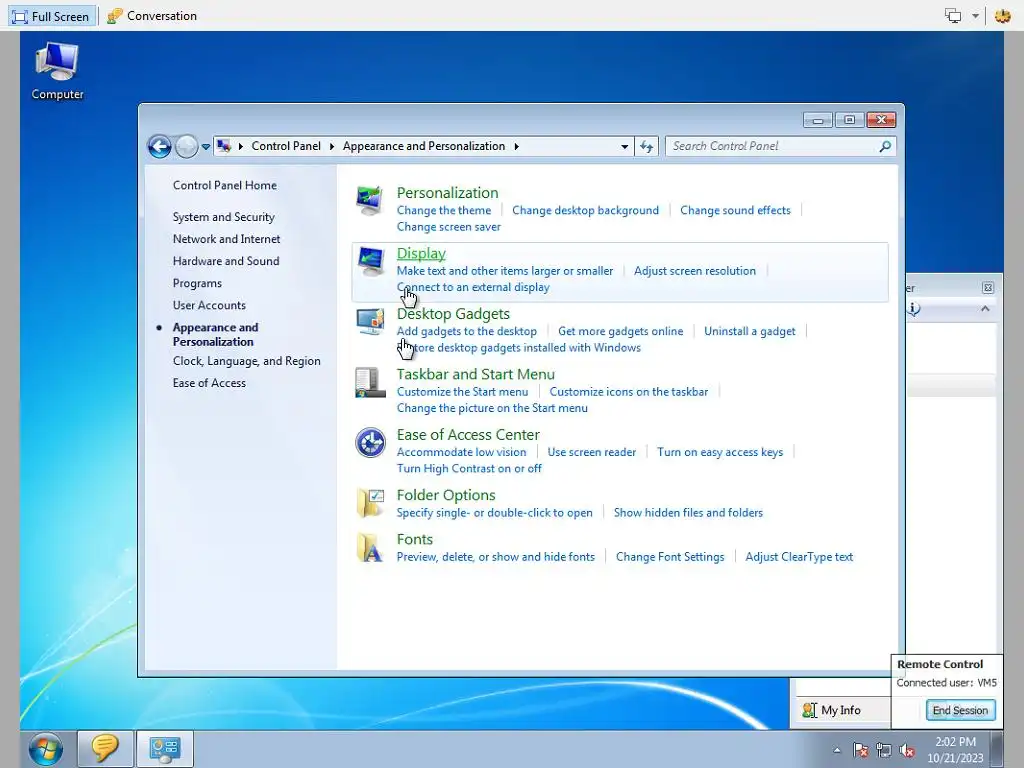Open the Conversation toolbar button
The height and width of the screenshot is (768, 1024).
(x=152, y=16)
